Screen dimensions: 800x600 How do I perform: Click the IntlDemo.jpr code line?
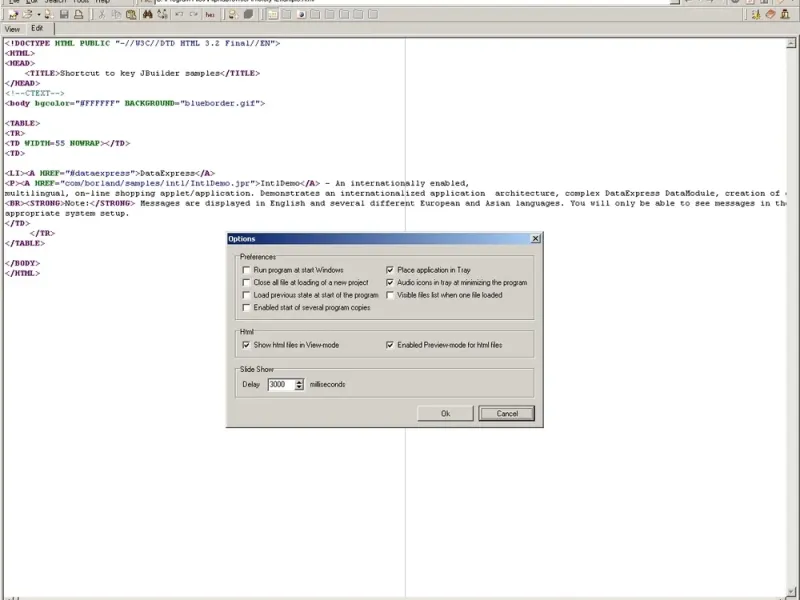[237, 183]
